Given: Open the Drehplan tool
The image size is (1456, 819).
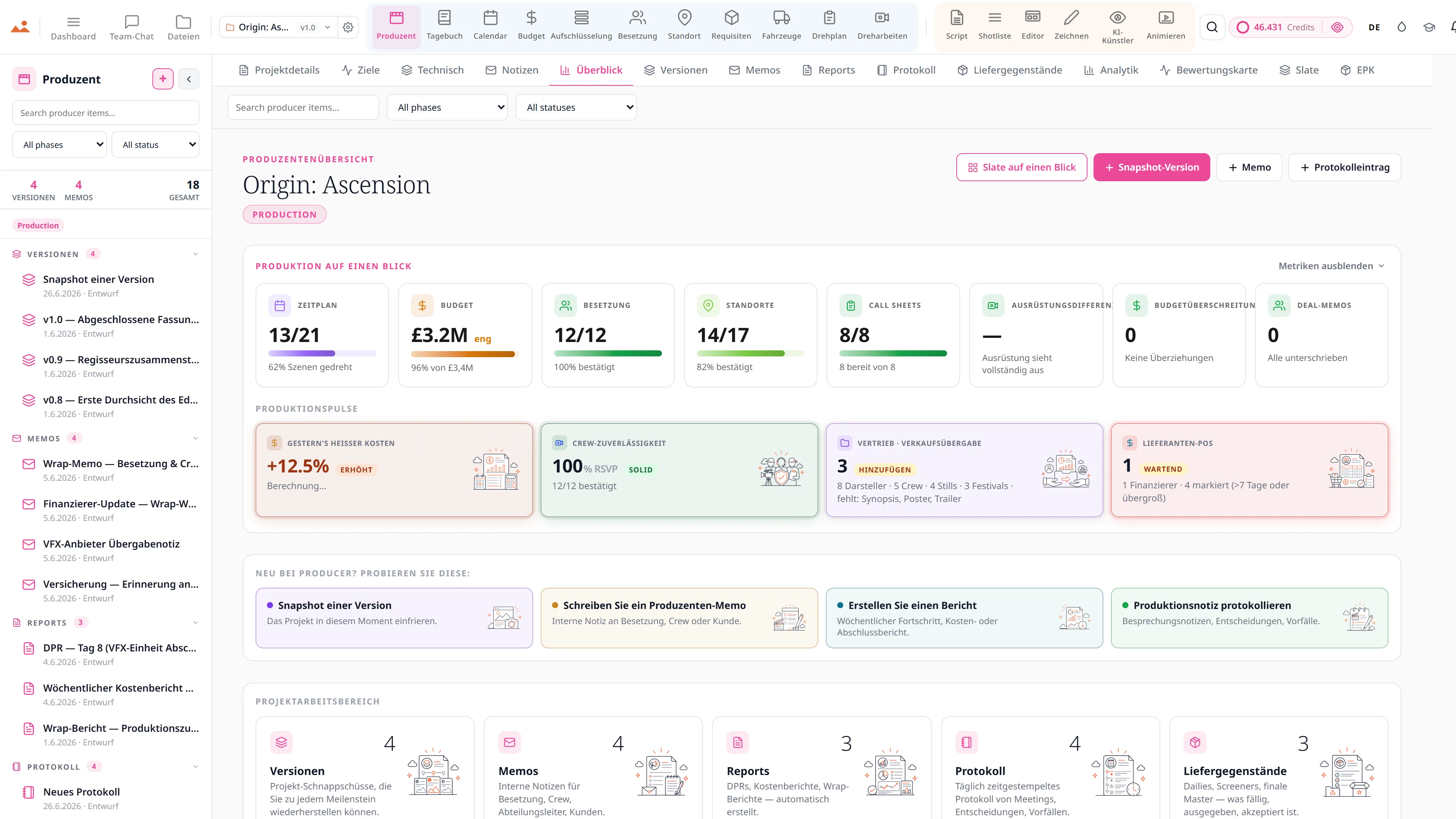Looking at the screenshot, I should [x=829, y=26].
